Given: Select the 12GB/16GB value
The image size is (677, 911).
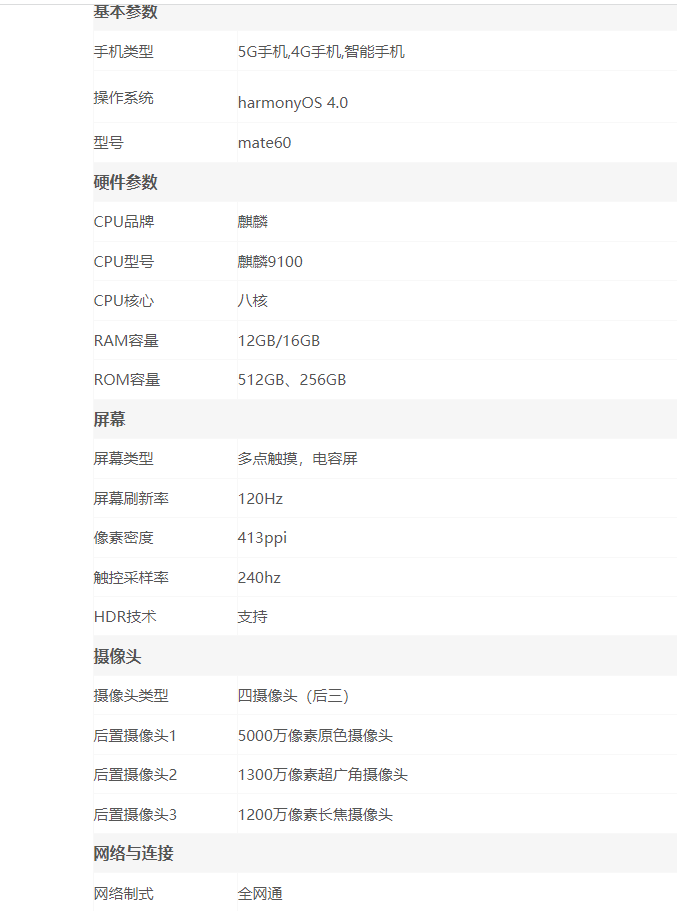Looking at the screenshot, I should 279,340.
